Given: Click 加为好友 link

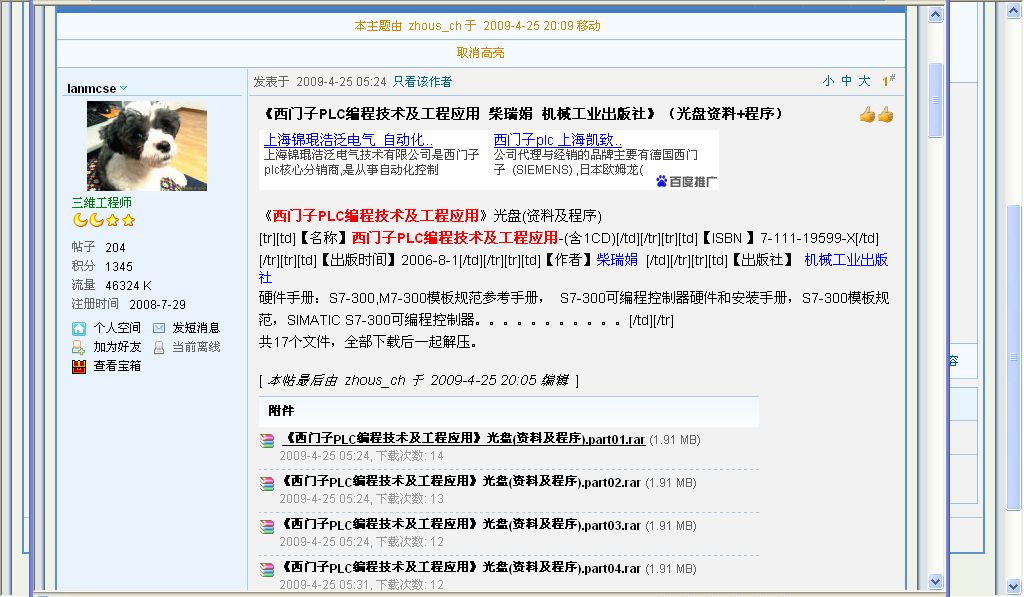Looking at the screenshot, I should coord(117,347).
